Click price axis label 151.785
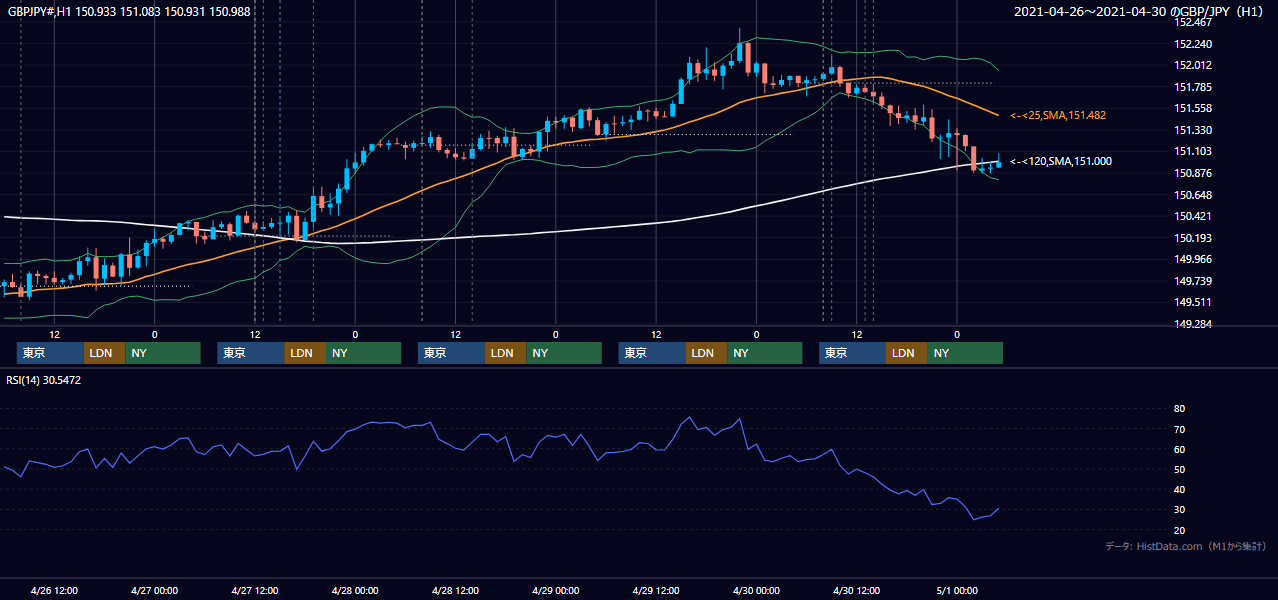The image size is (1278, 600). (x=1194, y=87)
